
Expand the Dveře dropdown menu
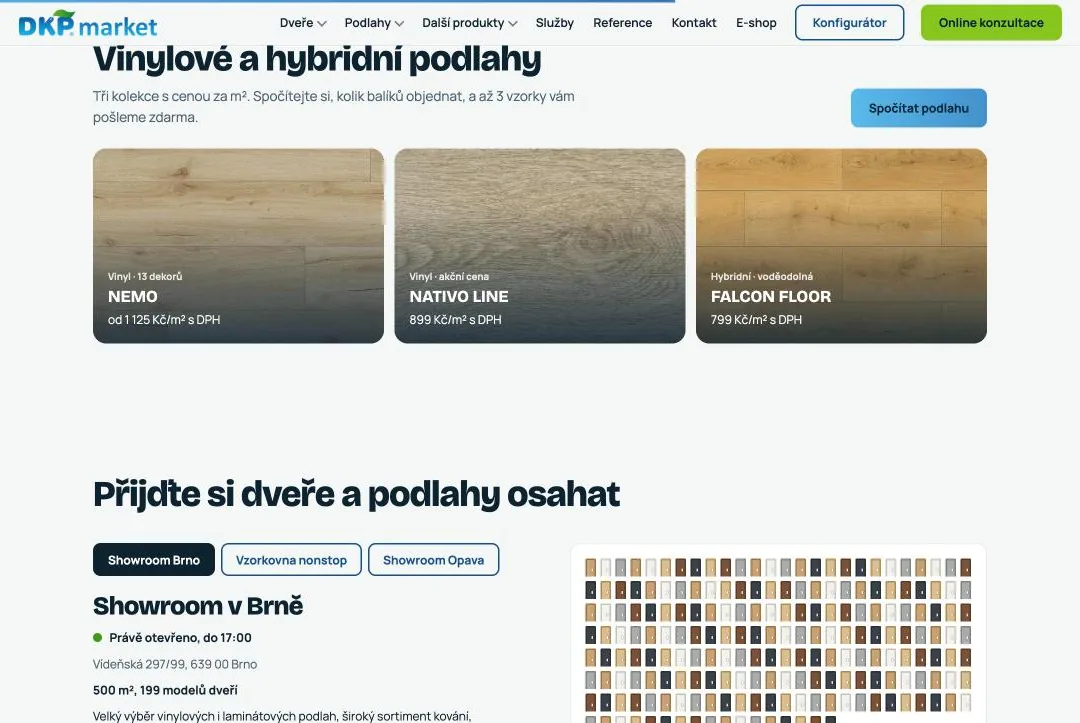pyautogui.click(x=303, y=23)
